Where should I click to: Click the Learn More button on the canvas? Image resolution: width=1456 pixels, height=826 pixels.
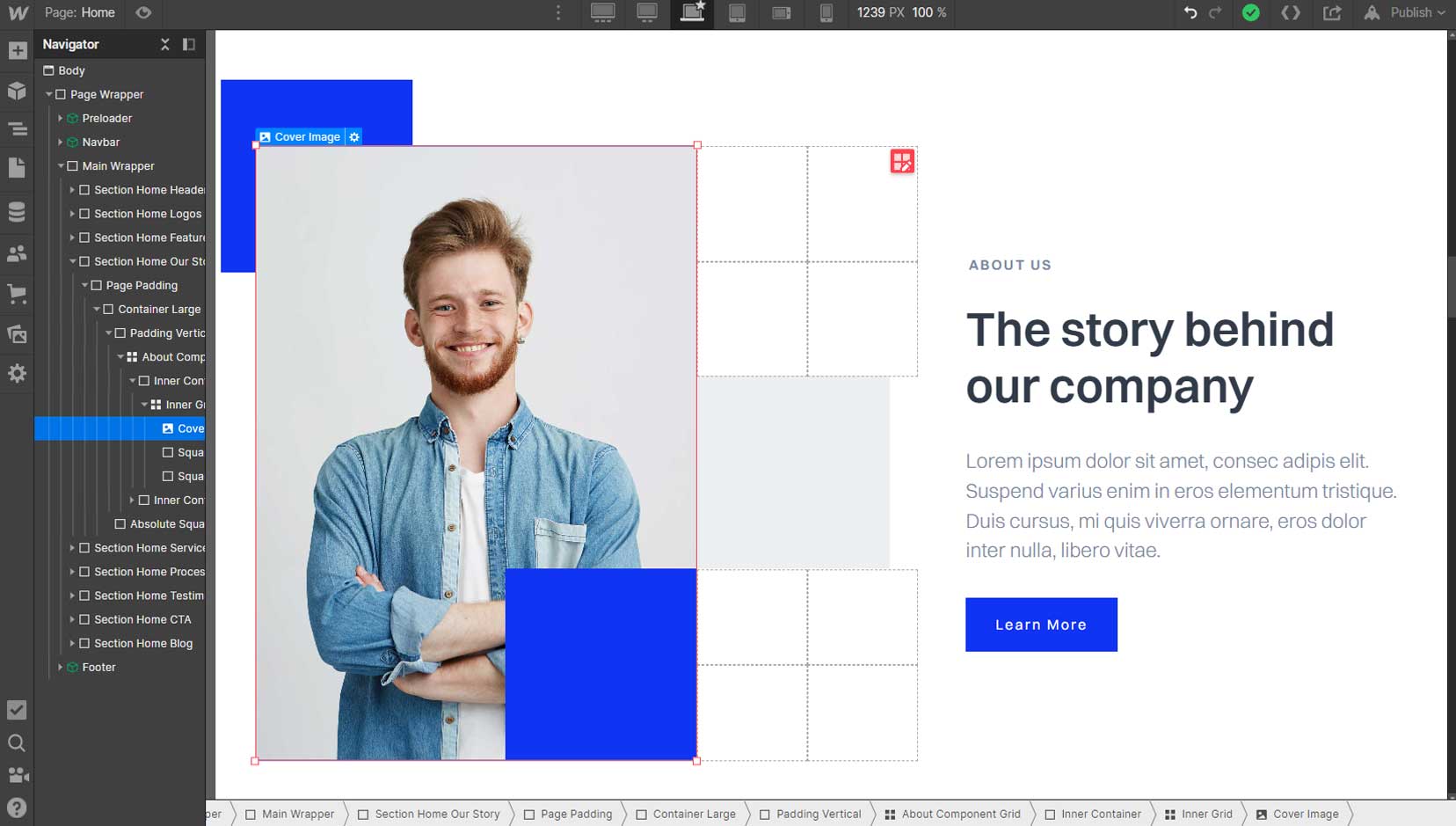(x=1041, y=625)
